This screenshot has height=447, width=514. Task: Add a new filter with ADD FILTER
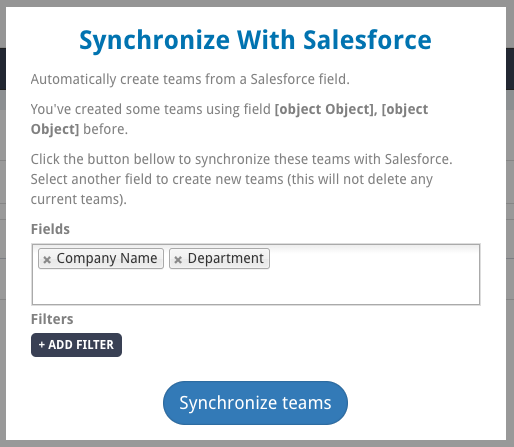(76, 345)
